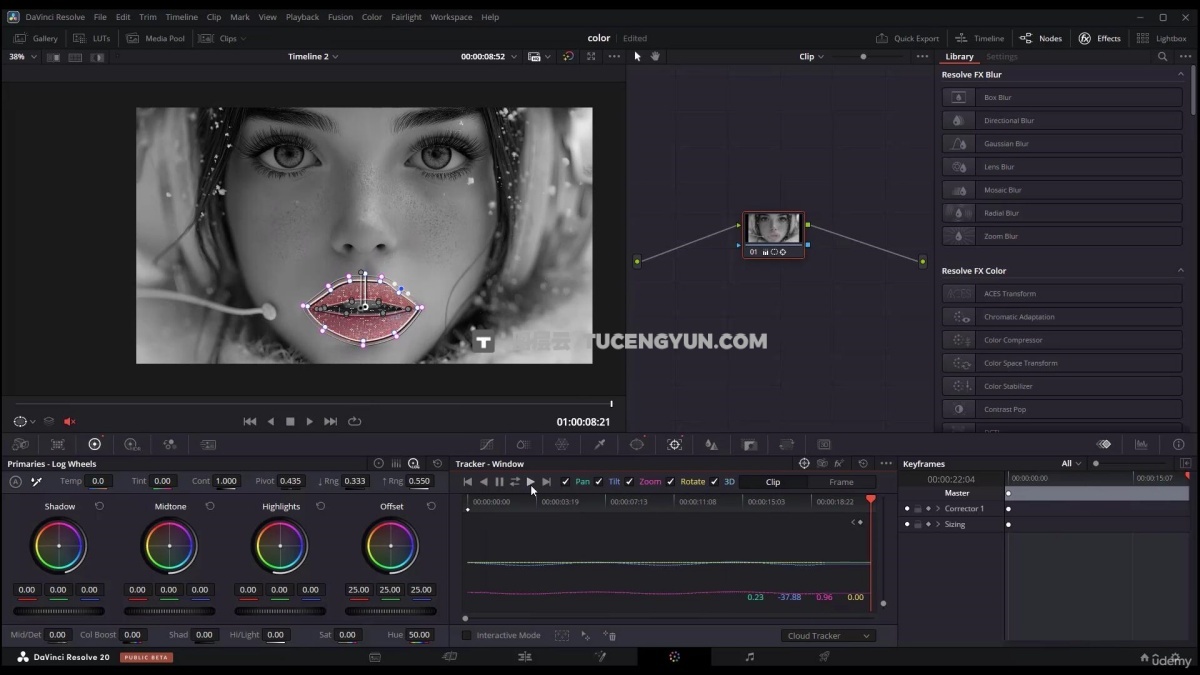Viewport: 1200px width, 675px height.
Task: Open the Keyframes All filter dropdown
Action: [x=1072, y=464]
